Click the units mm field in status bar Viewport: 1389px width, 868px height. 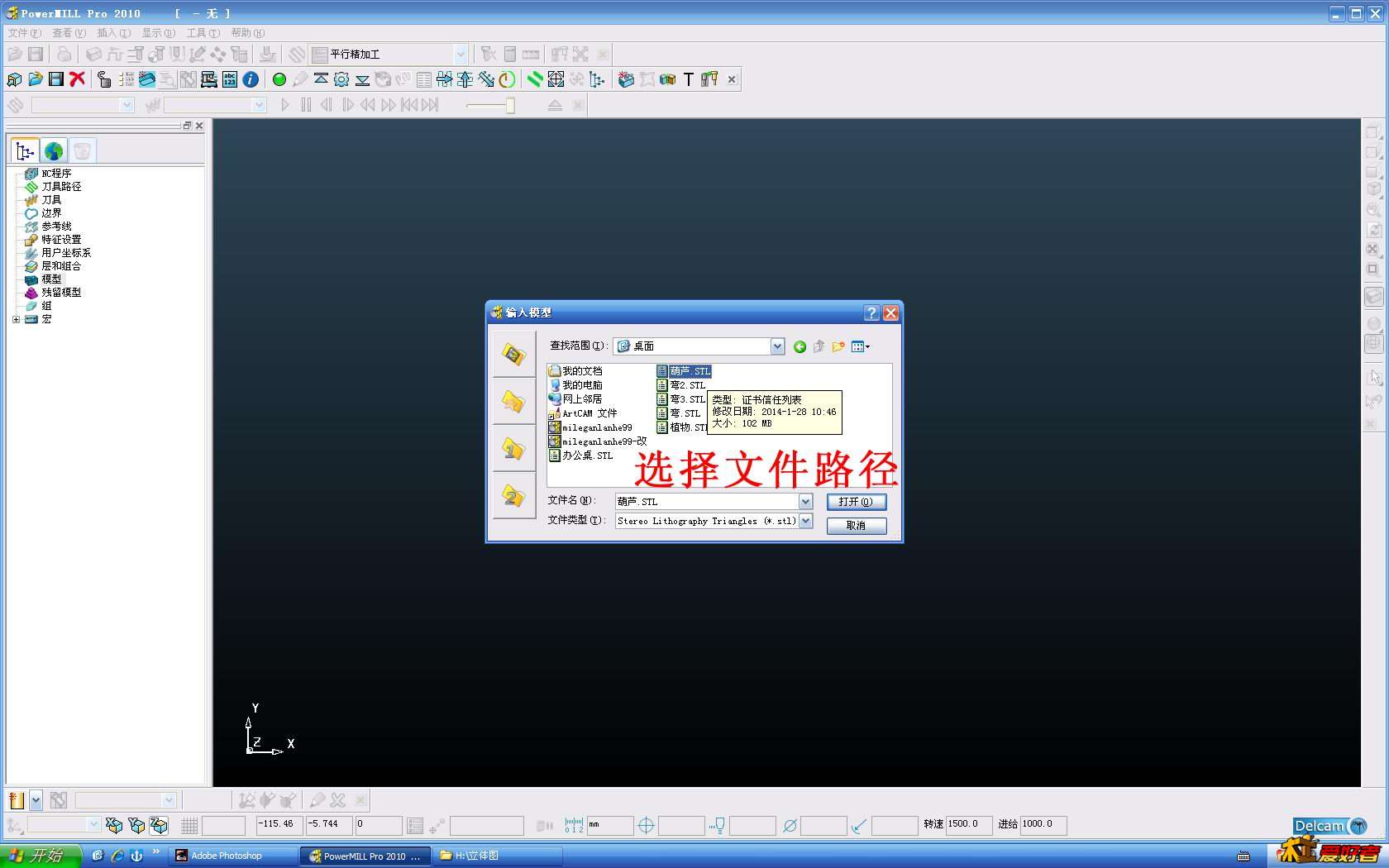610,825
